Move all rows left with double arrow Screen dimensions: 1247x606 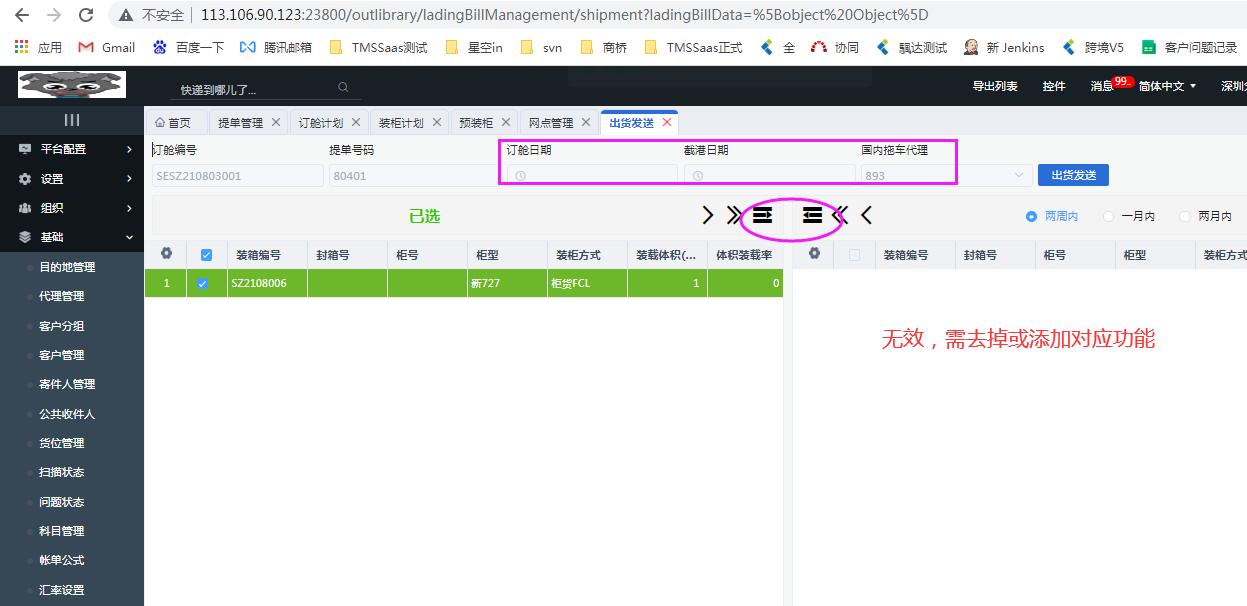coord(840,215)
